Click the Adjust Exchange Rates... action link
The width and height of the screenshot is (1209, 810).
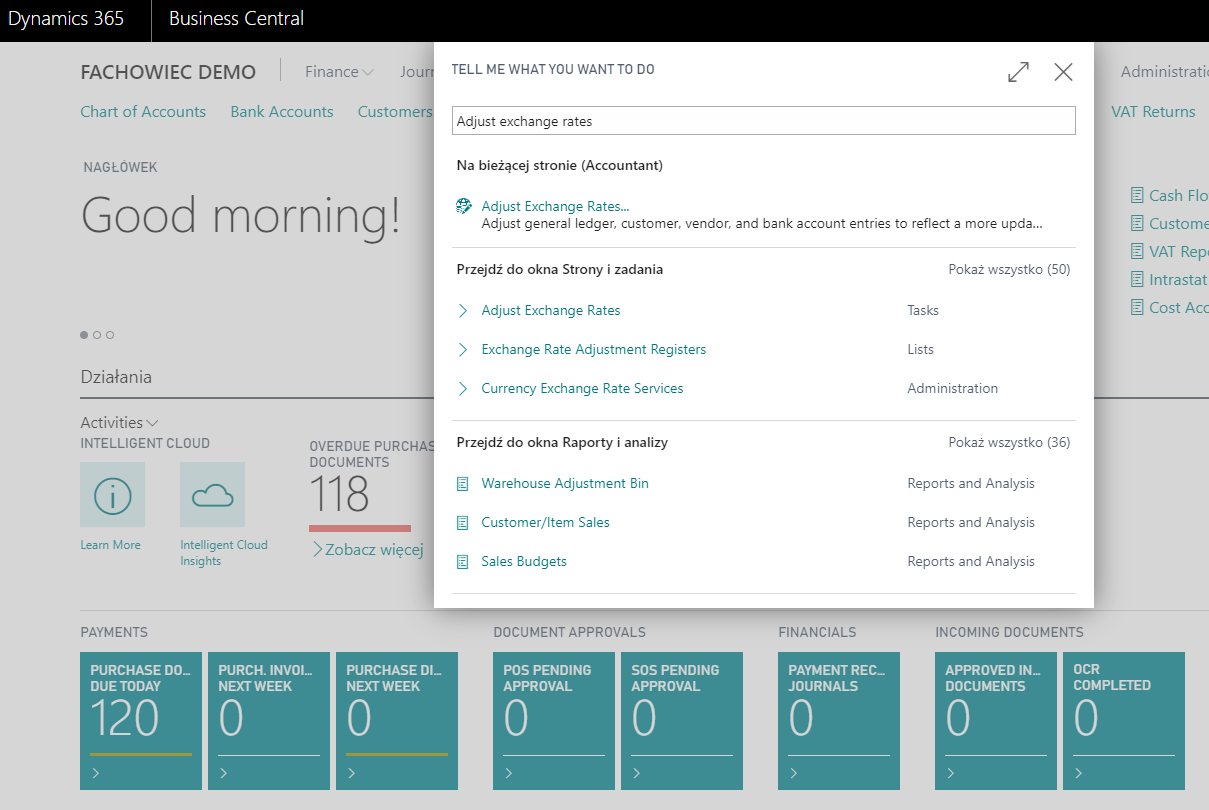(x=555, y=206)
